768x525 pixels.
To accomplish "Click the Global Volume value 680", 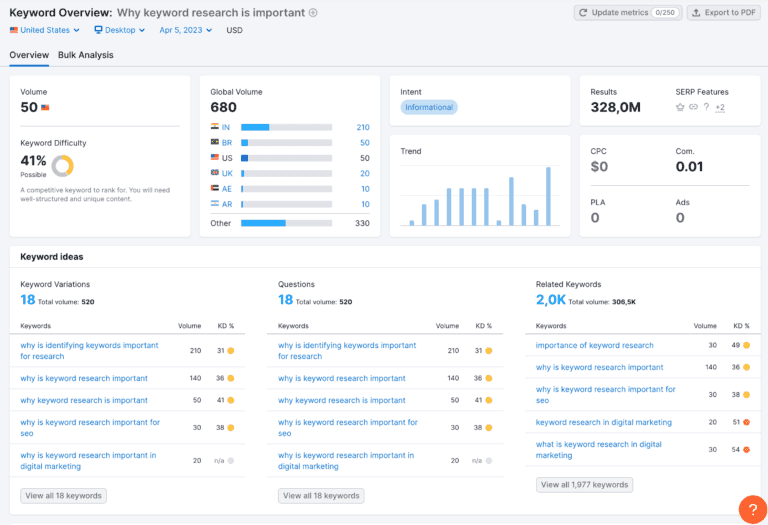I will [x=223, y=107].
